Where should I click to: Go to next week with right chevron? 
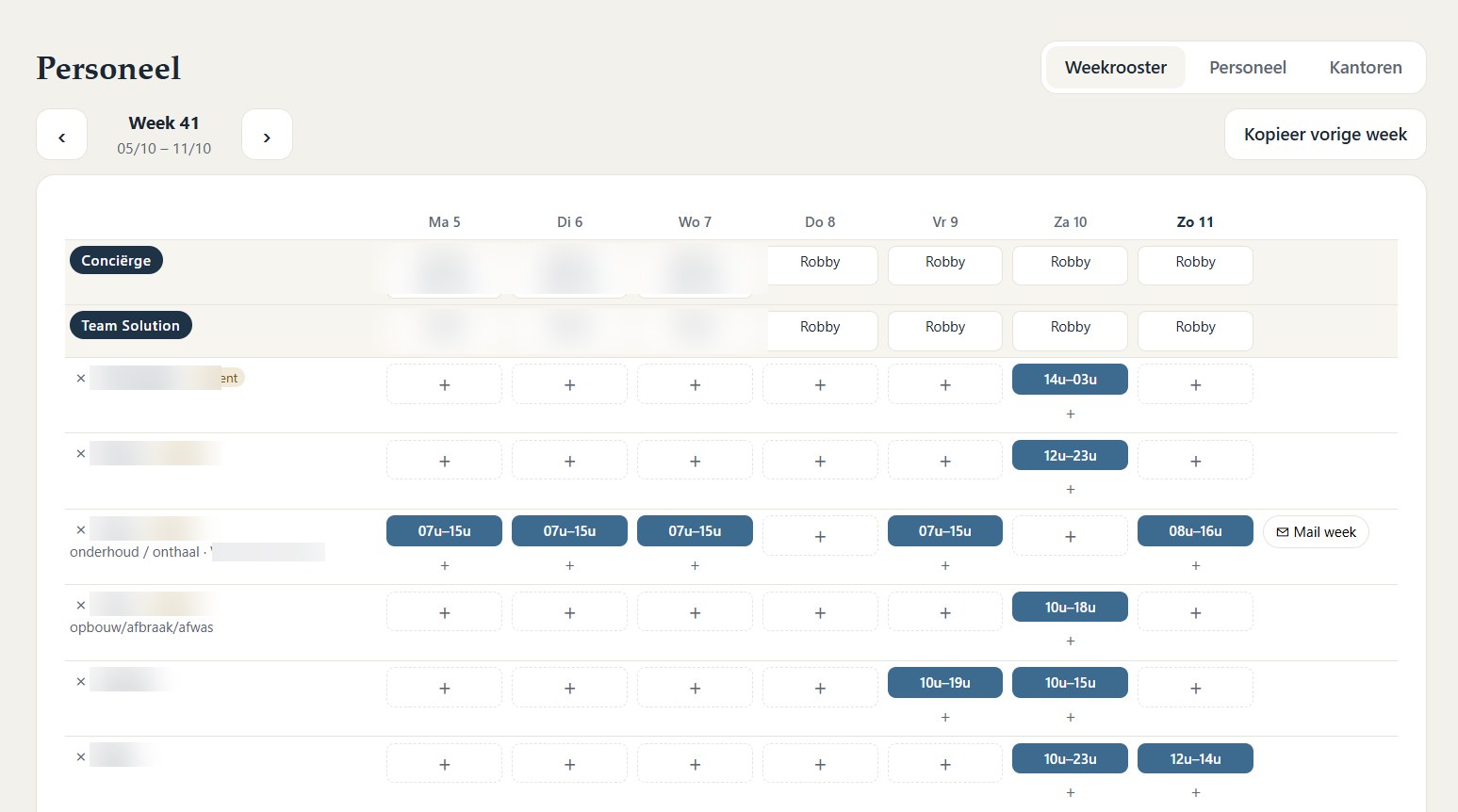pos(267,135)
